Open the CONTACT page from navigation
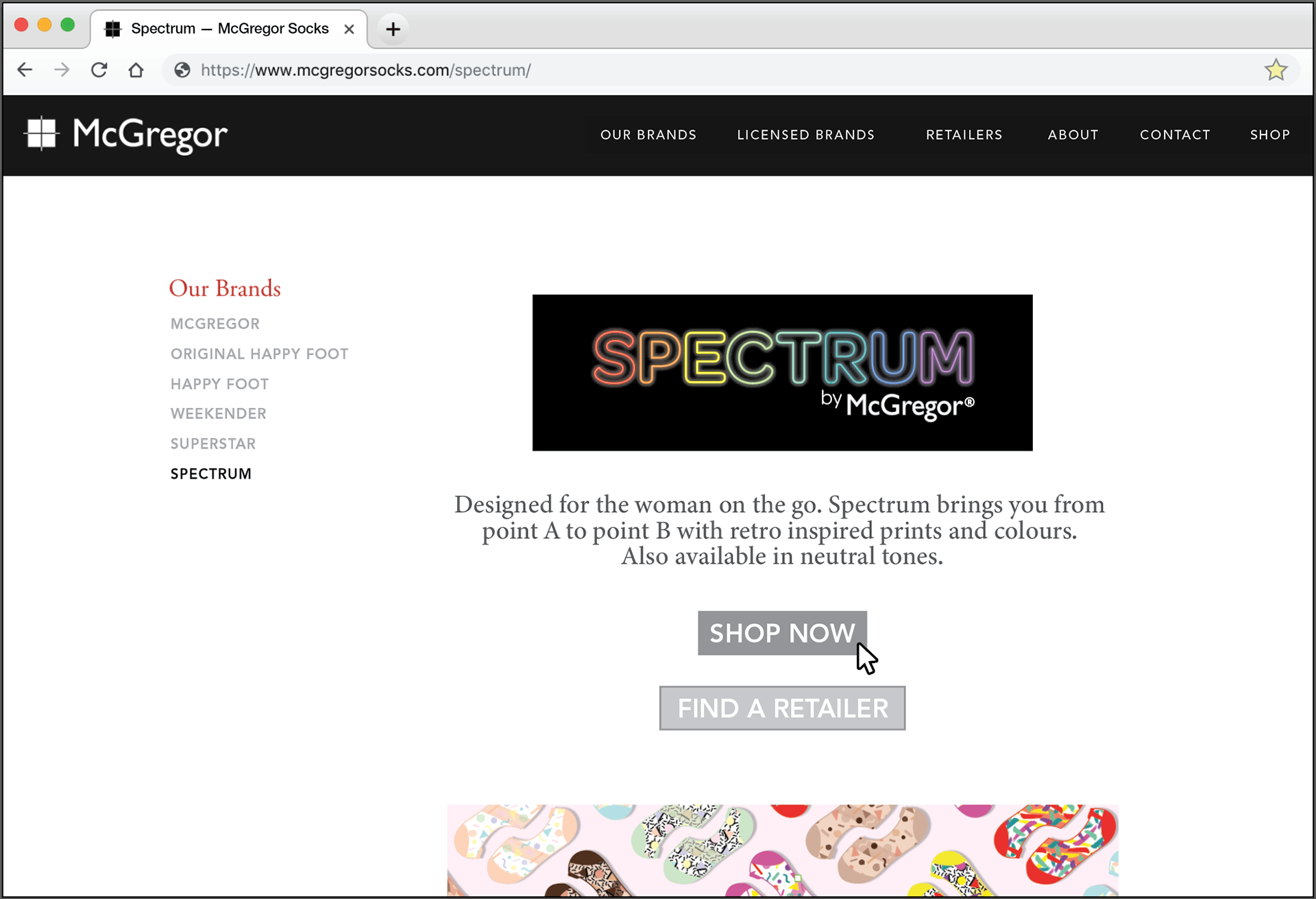 tap(1175, 134)
